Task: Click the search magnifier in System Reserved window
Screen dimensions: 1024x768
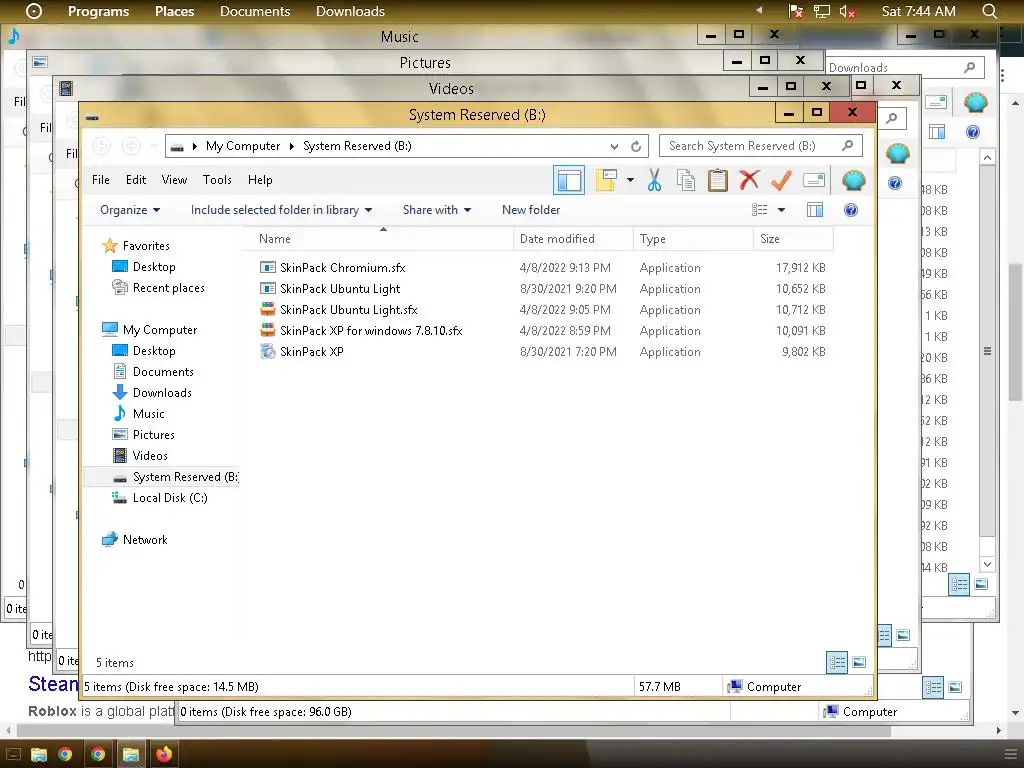Action: [847, 146]
